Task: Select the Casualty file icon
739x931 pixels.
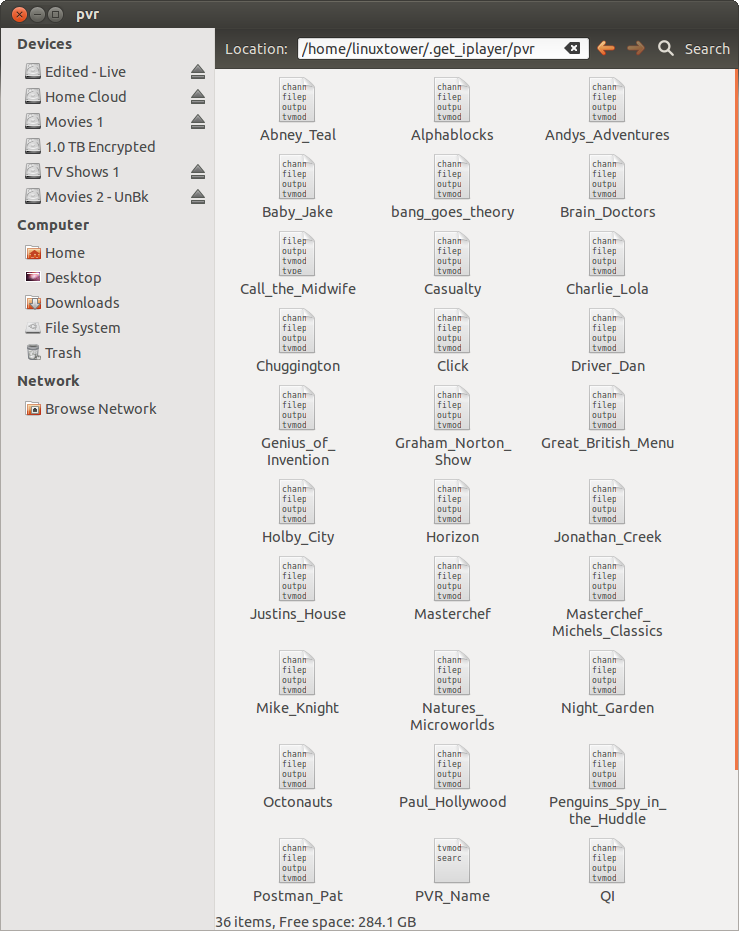Action: tap(452, 254)
